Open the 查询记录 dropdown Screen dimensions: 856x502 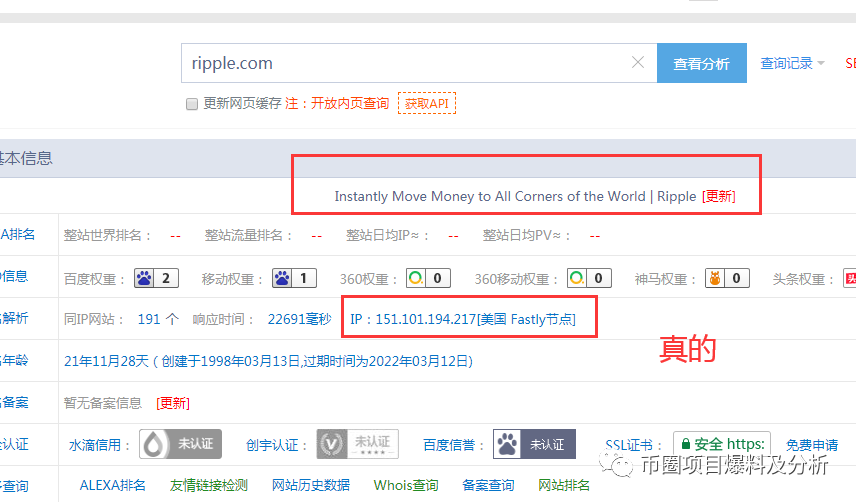tap(792, 63)
